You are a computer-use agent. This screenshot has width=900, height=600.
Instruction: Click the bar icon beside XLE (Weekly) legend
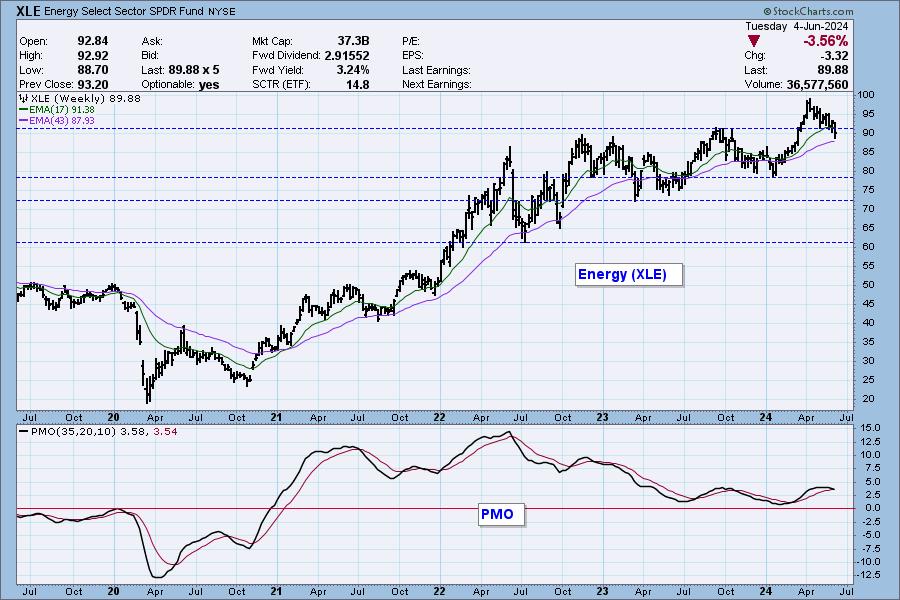click(x=24, y=98)
